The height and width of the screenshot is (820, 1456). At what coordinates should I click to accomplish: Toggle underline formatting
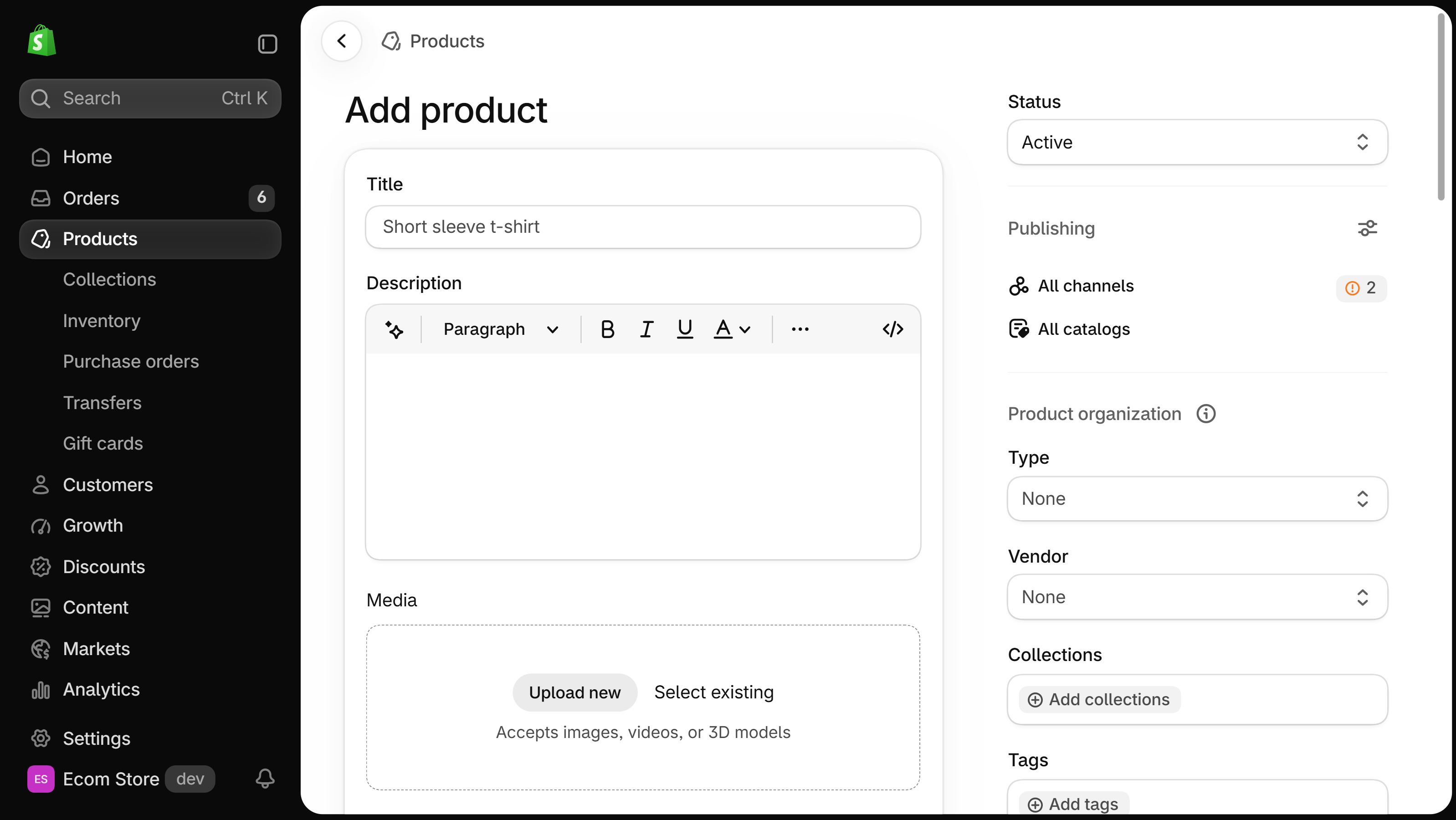pos(684,329)
